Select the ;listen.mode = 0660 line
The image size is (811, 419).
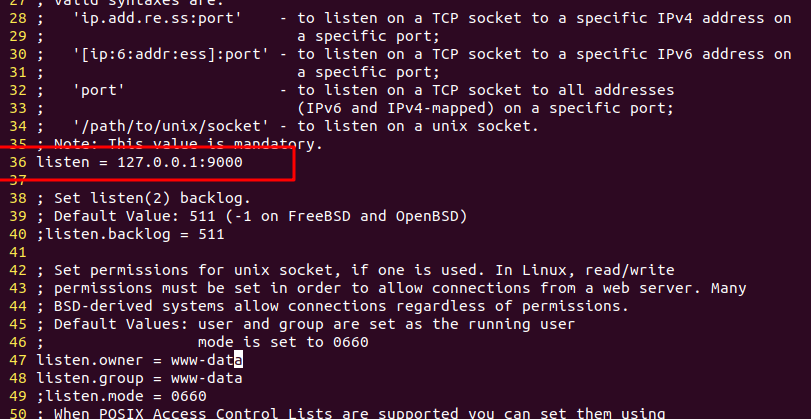(x=122, y=396)
